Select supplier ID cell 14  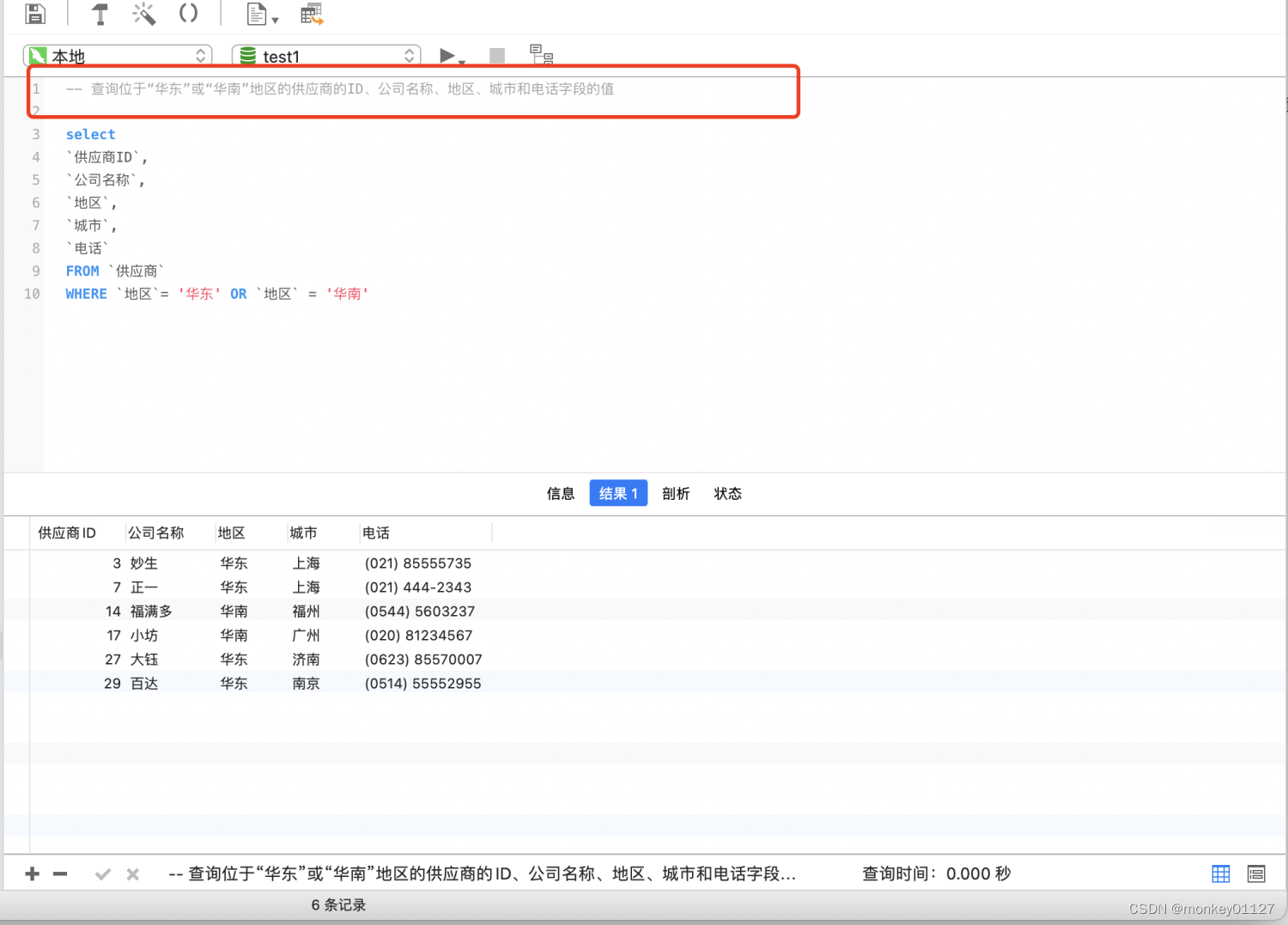(x=113, y=612)
